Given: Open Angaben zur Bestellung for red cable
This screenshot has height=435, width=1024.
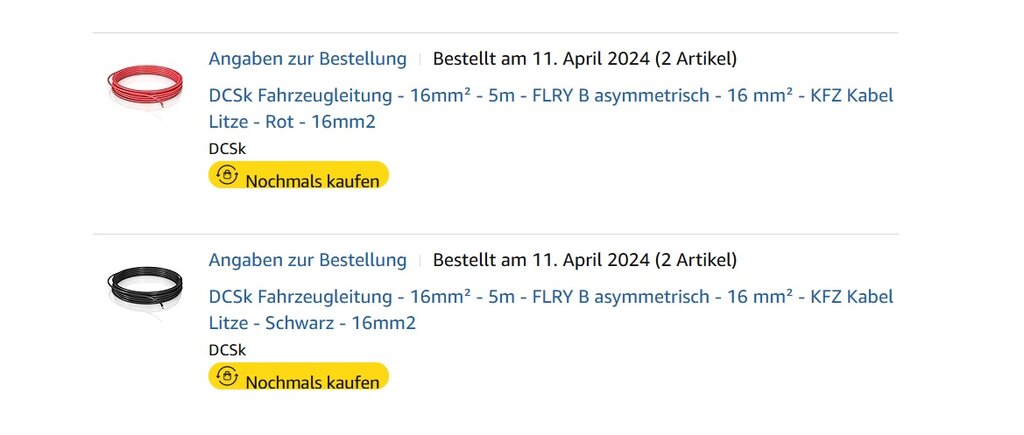Looking at the screenshot, I should point(308,59).
